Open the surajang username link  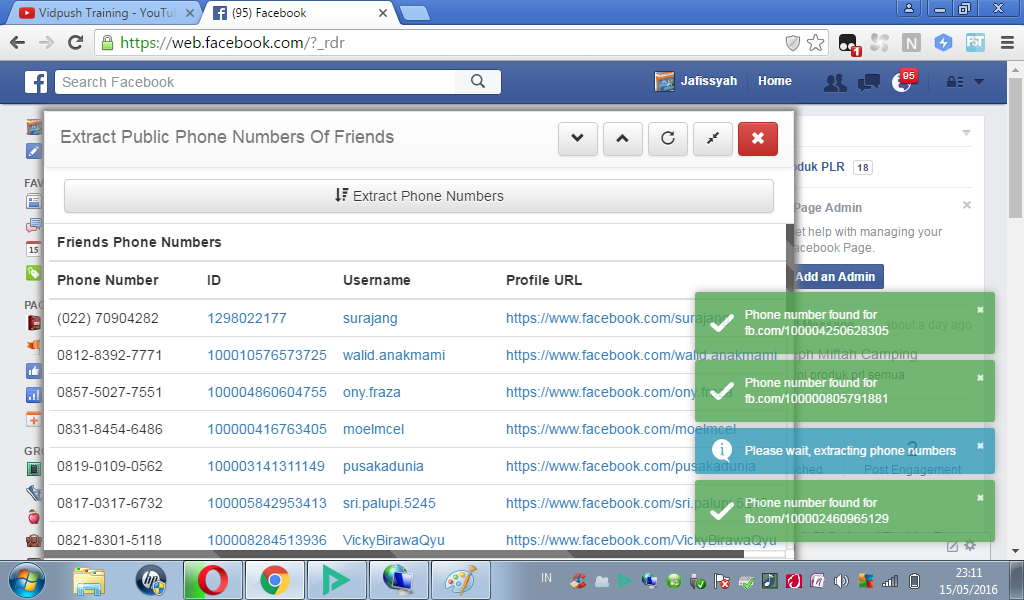370,318
